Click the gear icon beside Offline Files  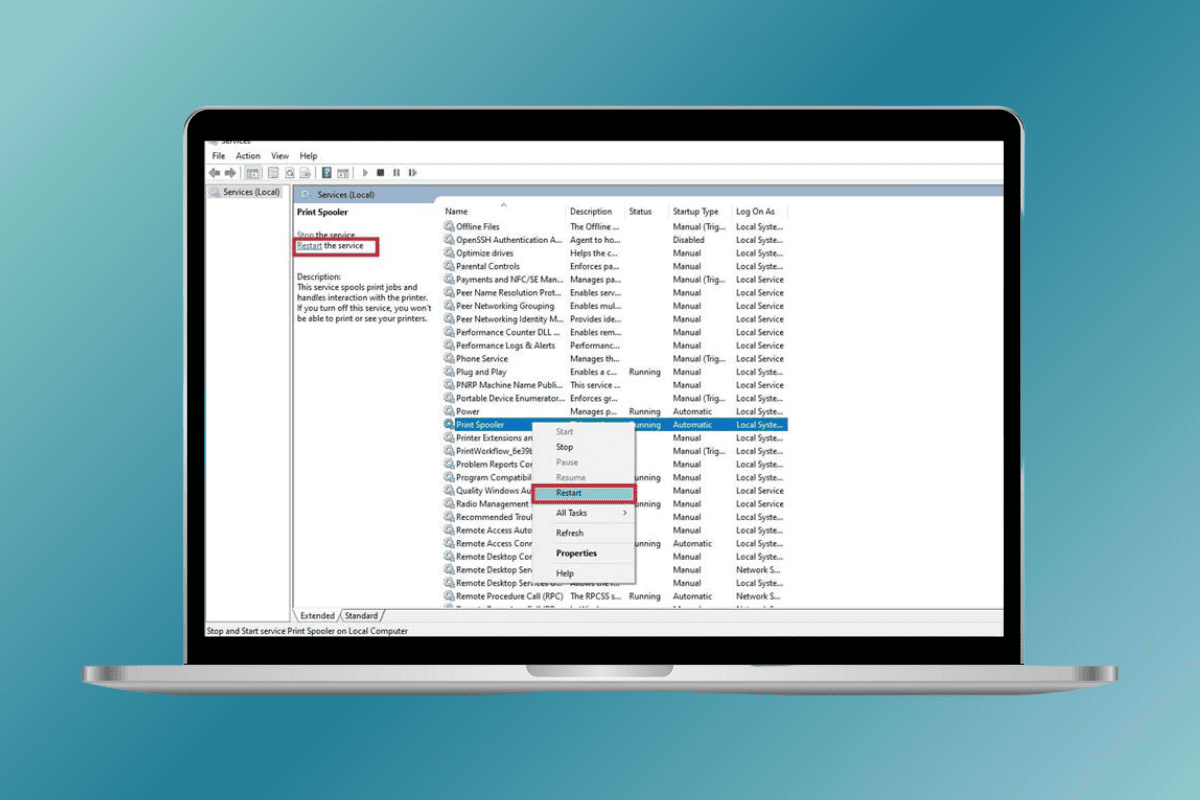tap(449, 227)
